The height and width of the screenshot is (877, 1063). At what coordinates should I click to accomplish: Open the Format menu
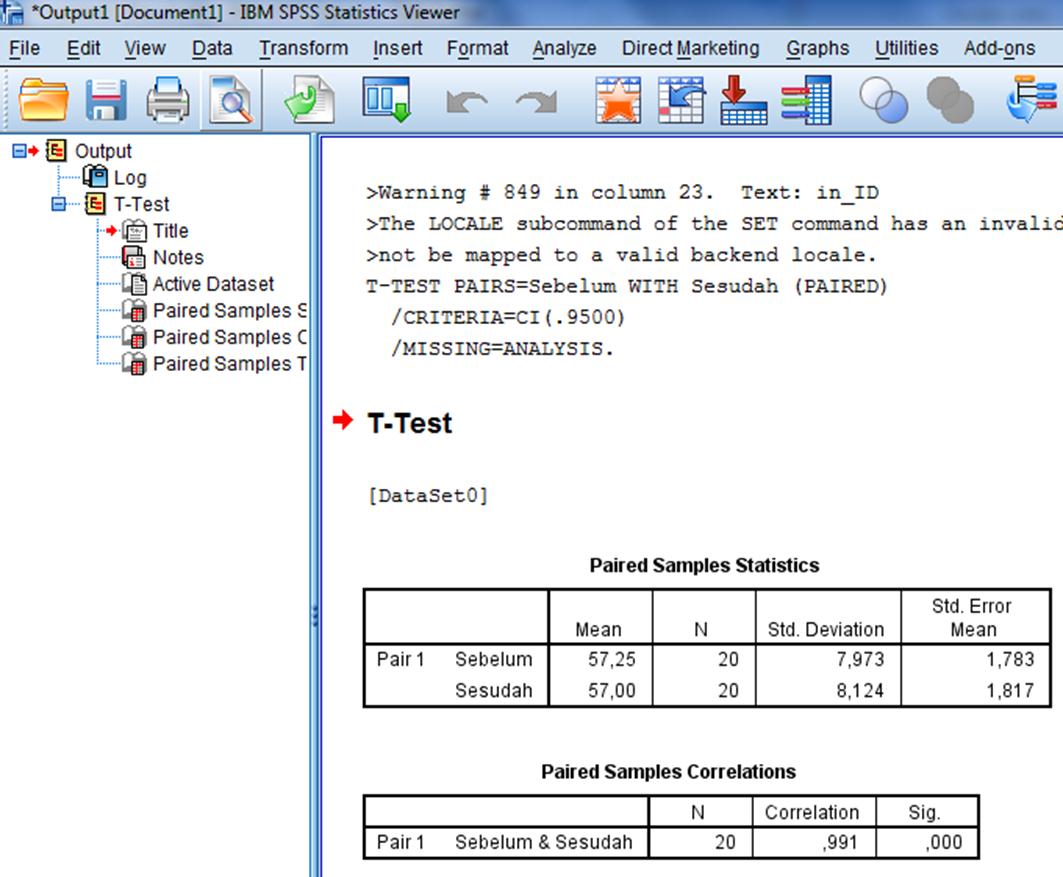477,48
